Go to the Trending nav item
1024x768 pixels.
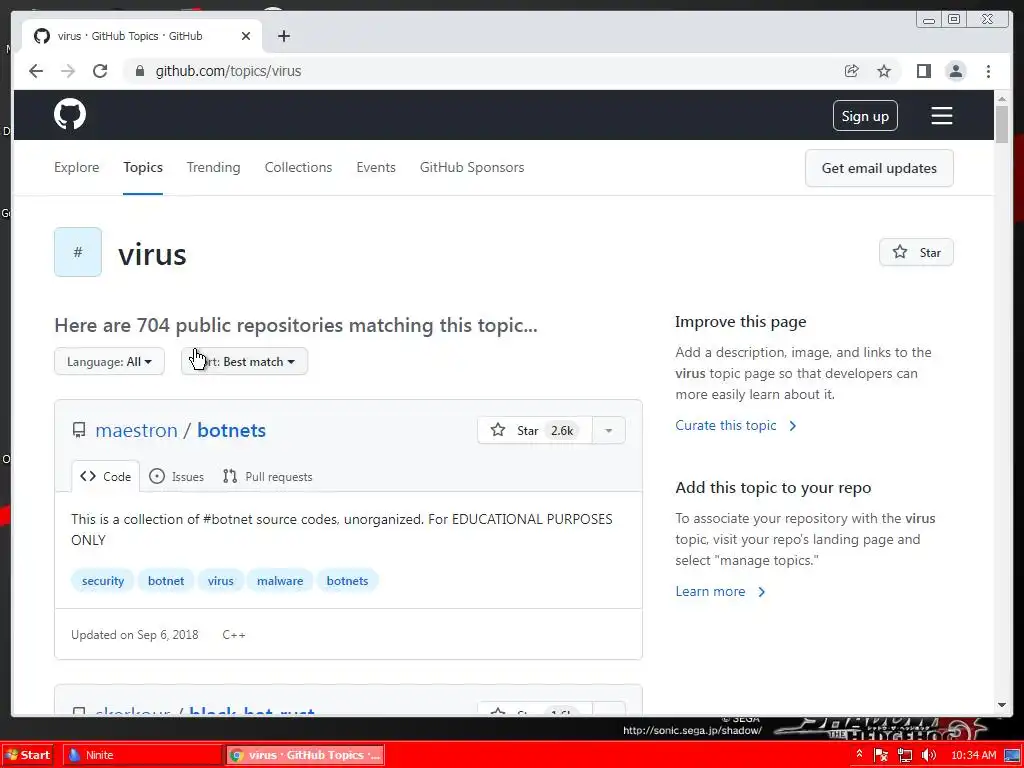click(x=214, y=167)
